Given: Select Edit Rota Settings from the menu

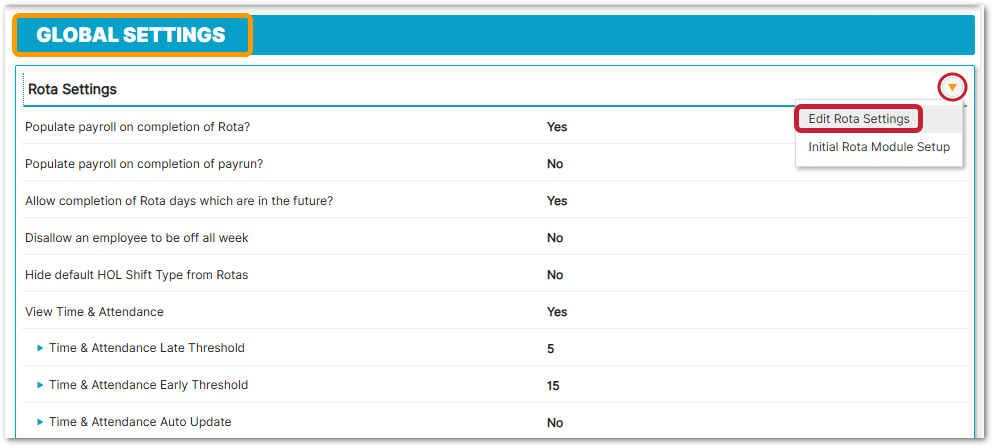Looking at the screenshot, I should point(859,119).
